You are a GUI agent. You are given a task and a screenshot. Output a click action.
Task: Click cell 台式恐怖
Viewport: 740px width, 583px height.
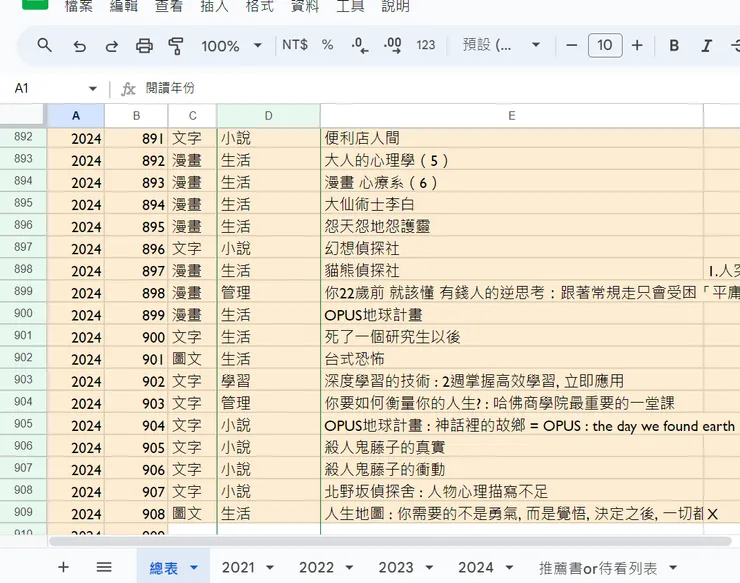coord(512,359)
